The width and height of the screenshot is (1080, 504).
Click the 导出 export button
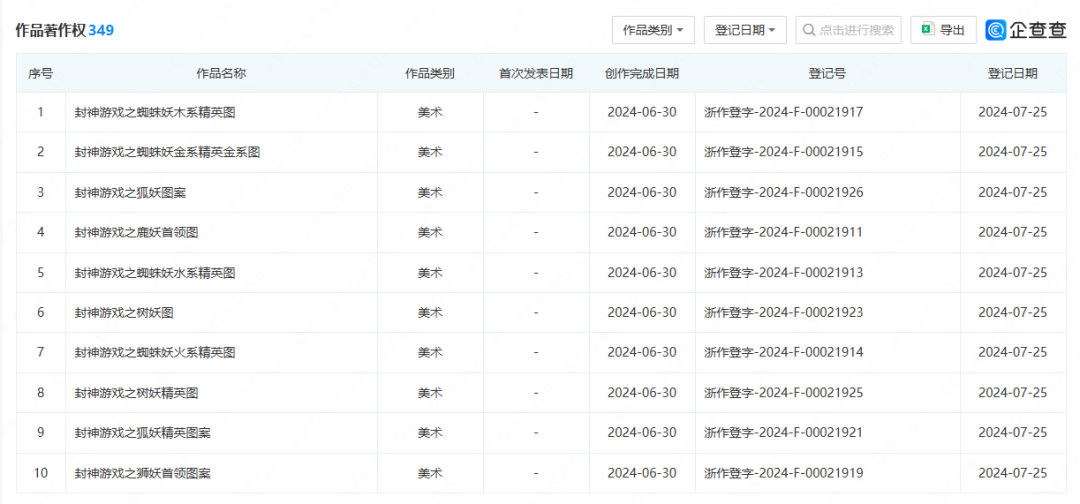point(943,30)
